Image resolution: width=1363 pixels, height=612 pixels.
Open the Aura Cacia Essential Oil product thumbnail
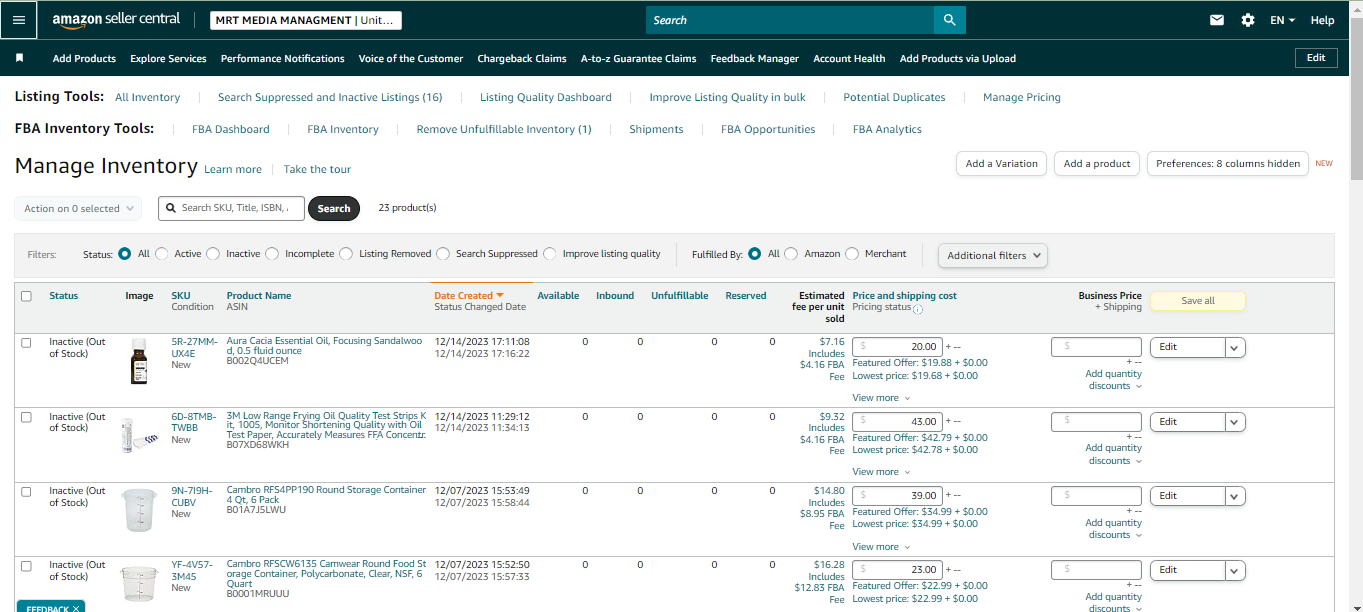click(x=139, y=361)
